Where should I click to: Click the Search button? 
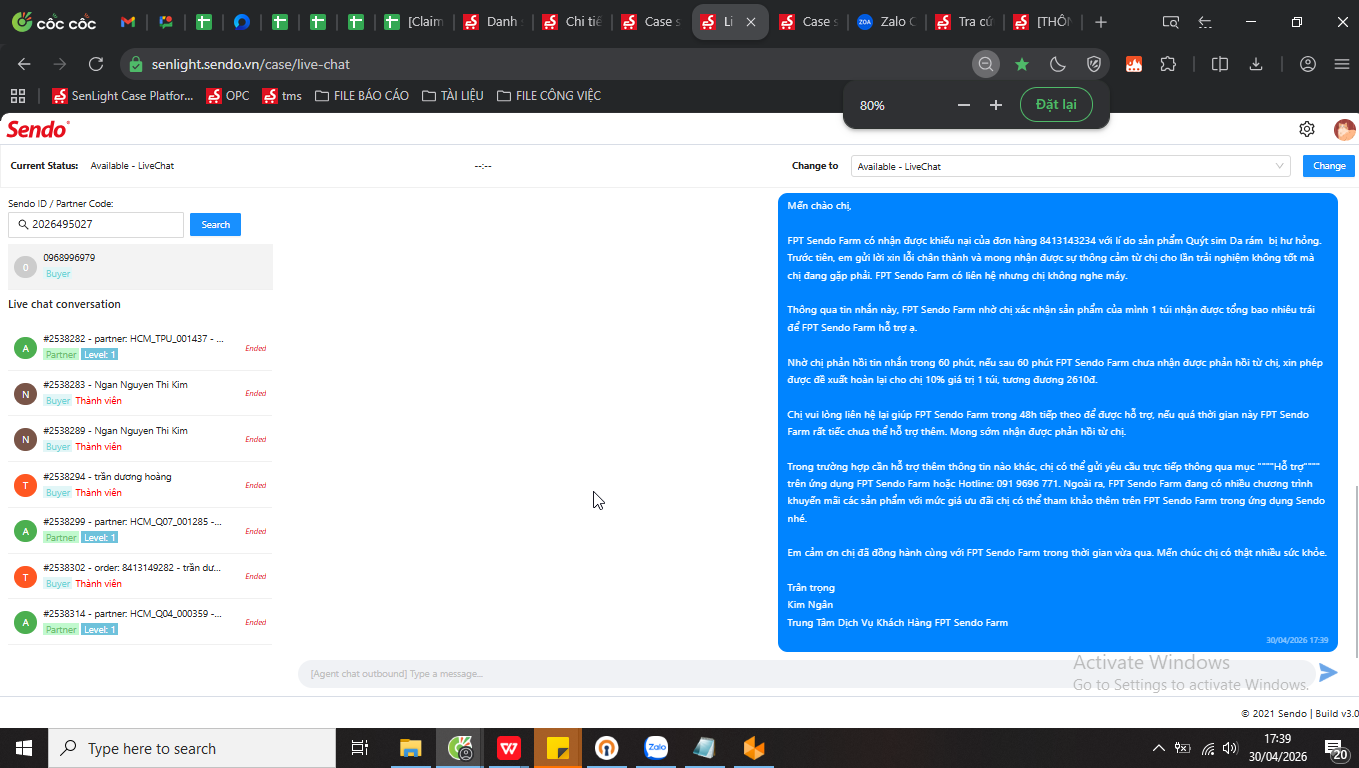(x=216, y=224)
